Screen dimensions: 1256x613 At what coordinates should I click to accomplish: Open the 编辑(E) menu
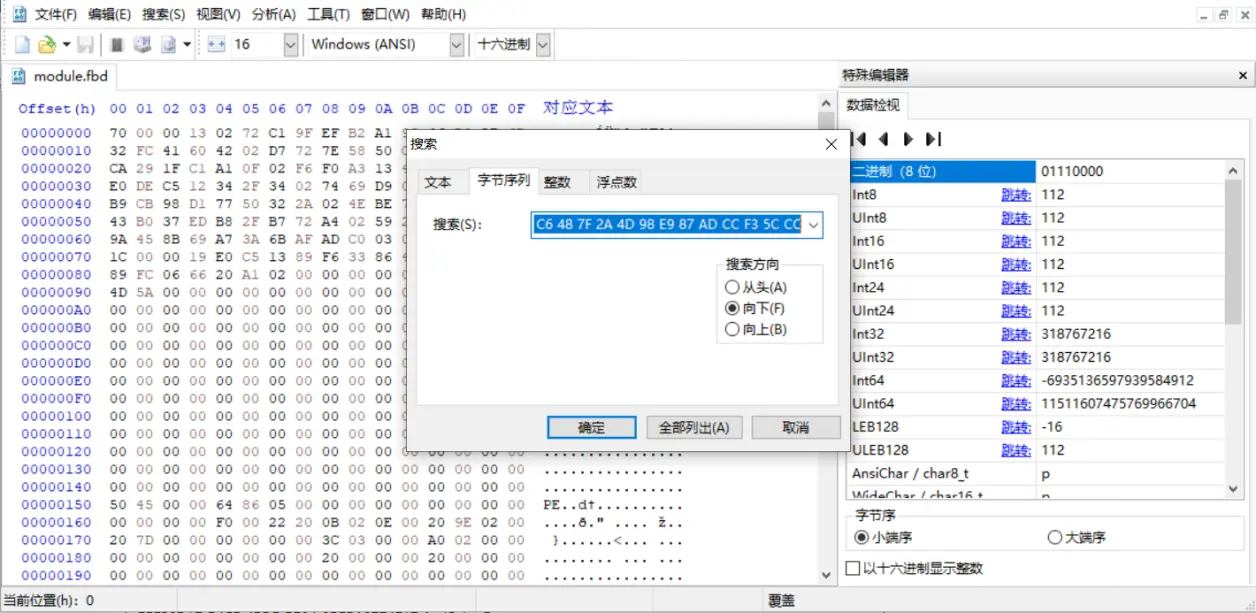[109, 14]
